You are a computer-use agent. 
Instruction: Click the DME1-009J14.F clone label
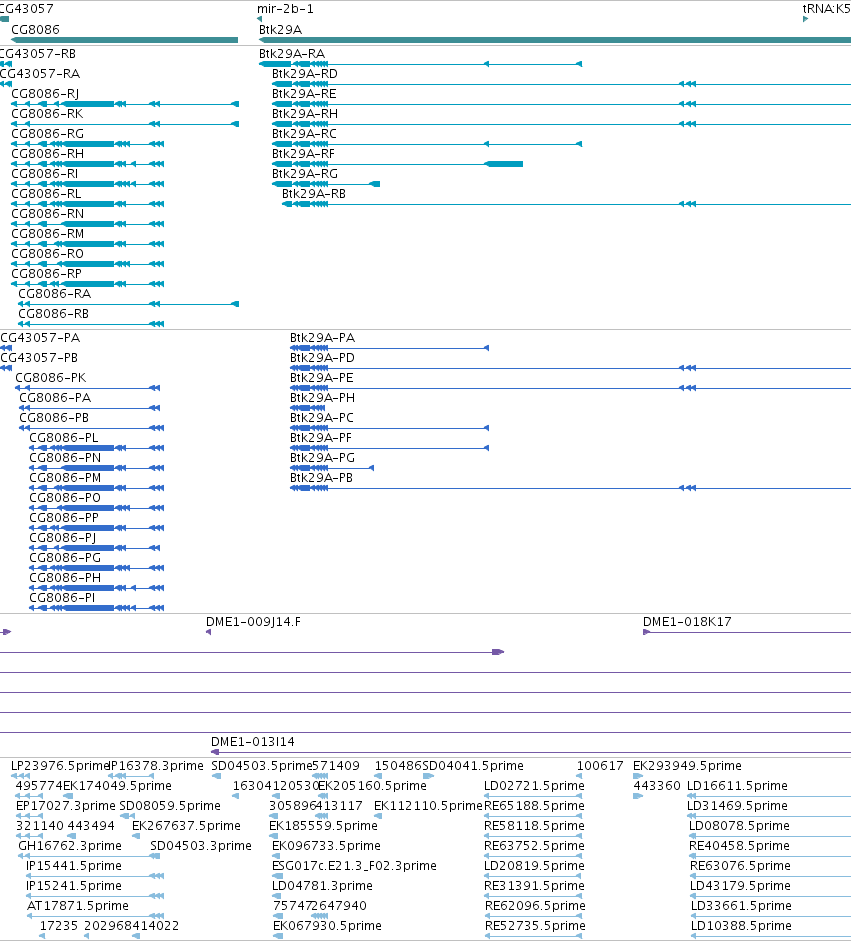pyautogui.click(x=253, y=622)
